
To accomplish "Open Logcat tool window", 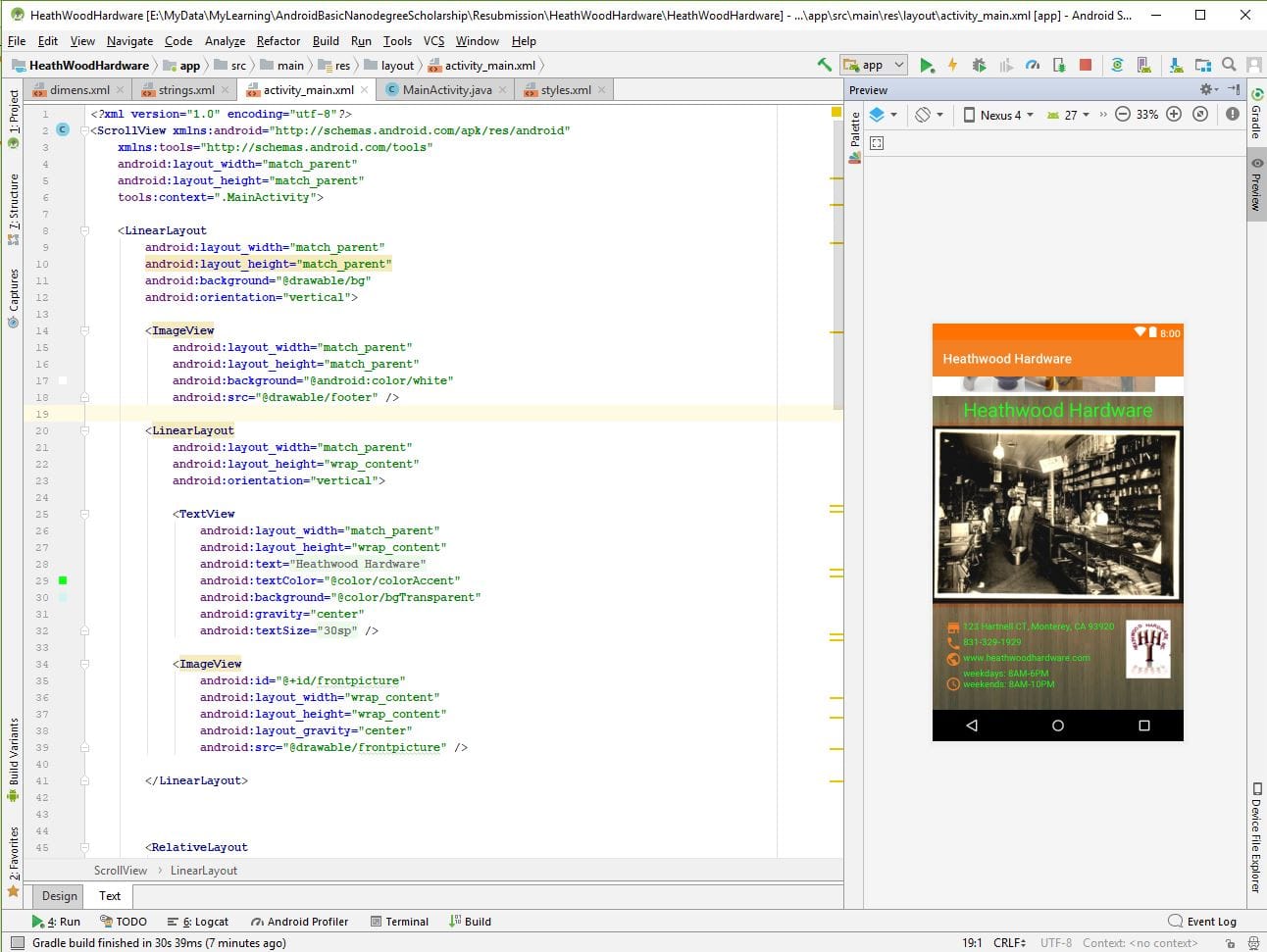I will click(x=197, y=921).
